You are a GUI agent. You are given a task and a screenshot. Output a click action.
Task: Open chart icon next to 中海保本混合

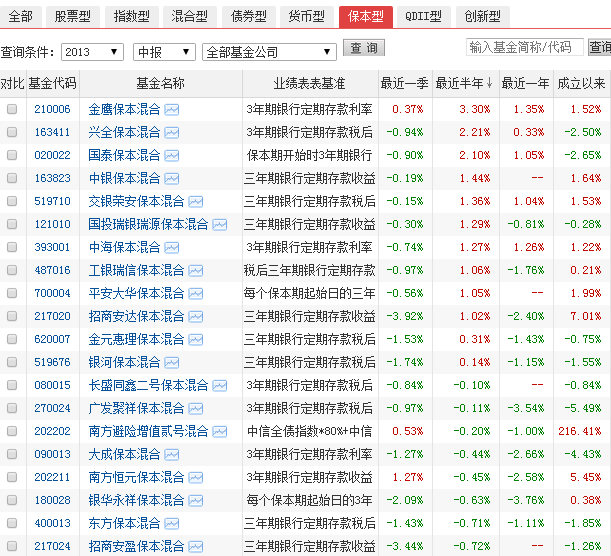tap(171, 248)
